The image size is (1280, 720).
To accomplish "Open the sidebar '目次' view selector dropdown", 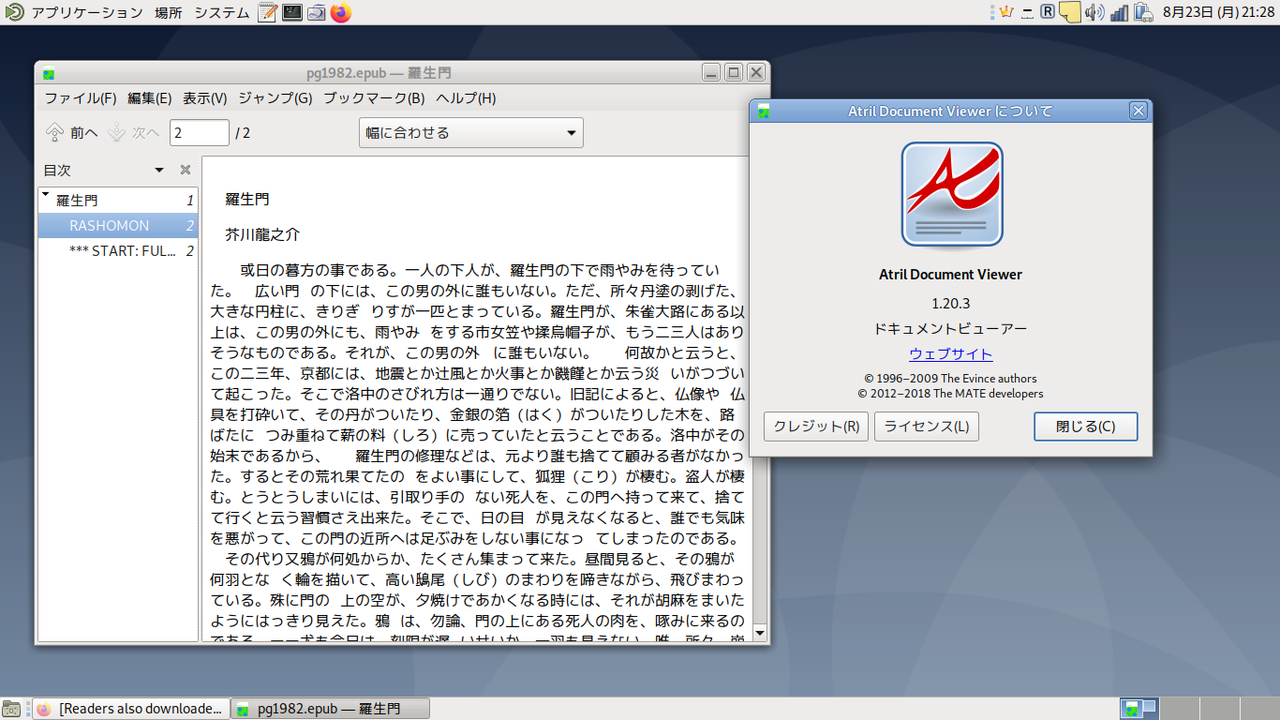I will (x=159, y=170).
